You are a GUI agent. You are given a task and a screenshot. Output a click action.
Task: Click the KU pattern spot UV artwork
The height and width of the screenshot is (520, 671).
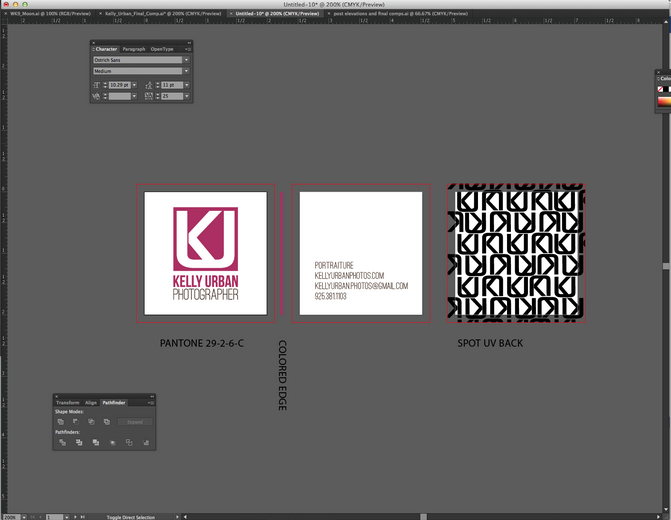(517, 253)
